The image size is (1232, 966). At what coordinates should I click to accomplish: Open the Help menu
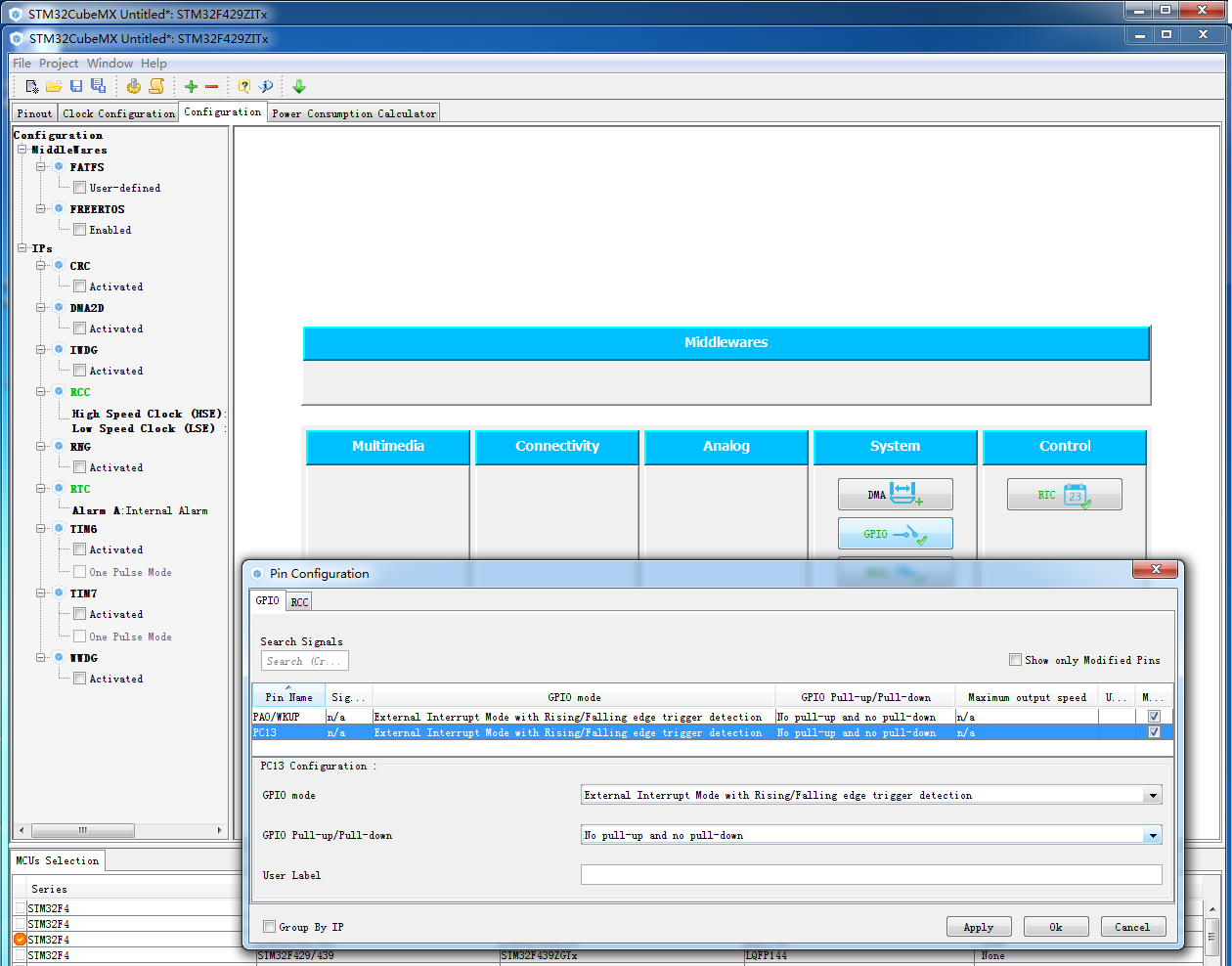[154, 64]
